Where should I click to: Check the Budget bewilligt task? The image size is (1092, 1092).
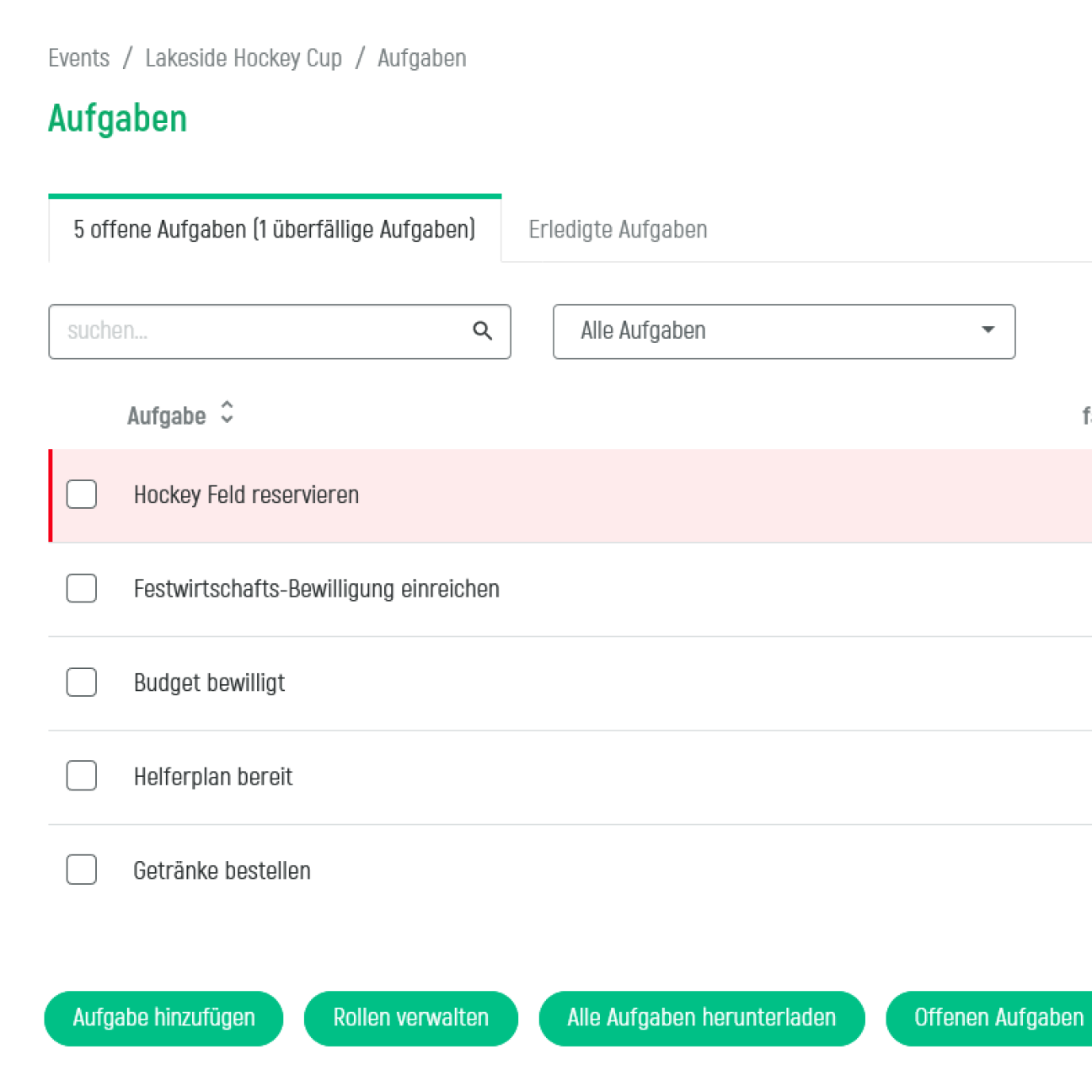coord(81,682)
